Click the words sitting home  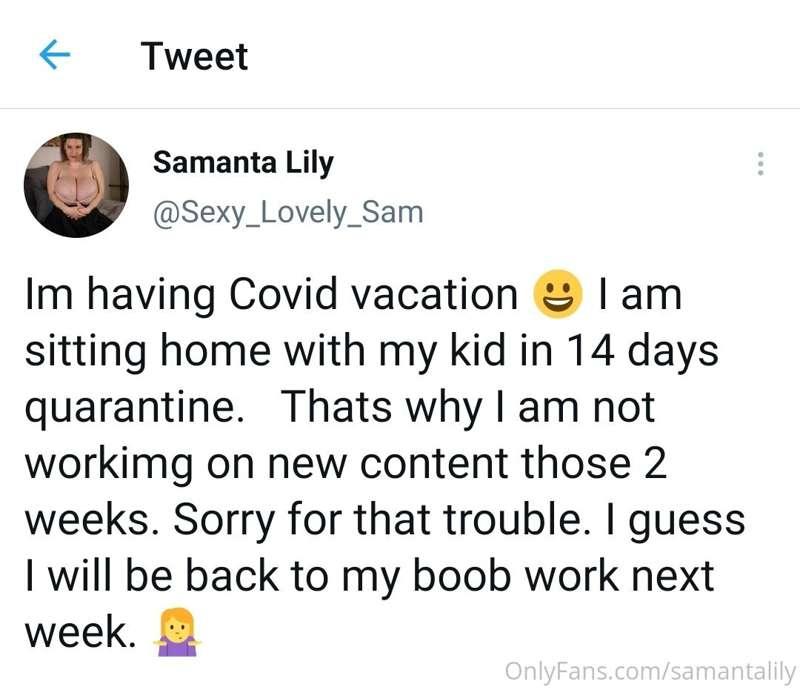point(148,352)
